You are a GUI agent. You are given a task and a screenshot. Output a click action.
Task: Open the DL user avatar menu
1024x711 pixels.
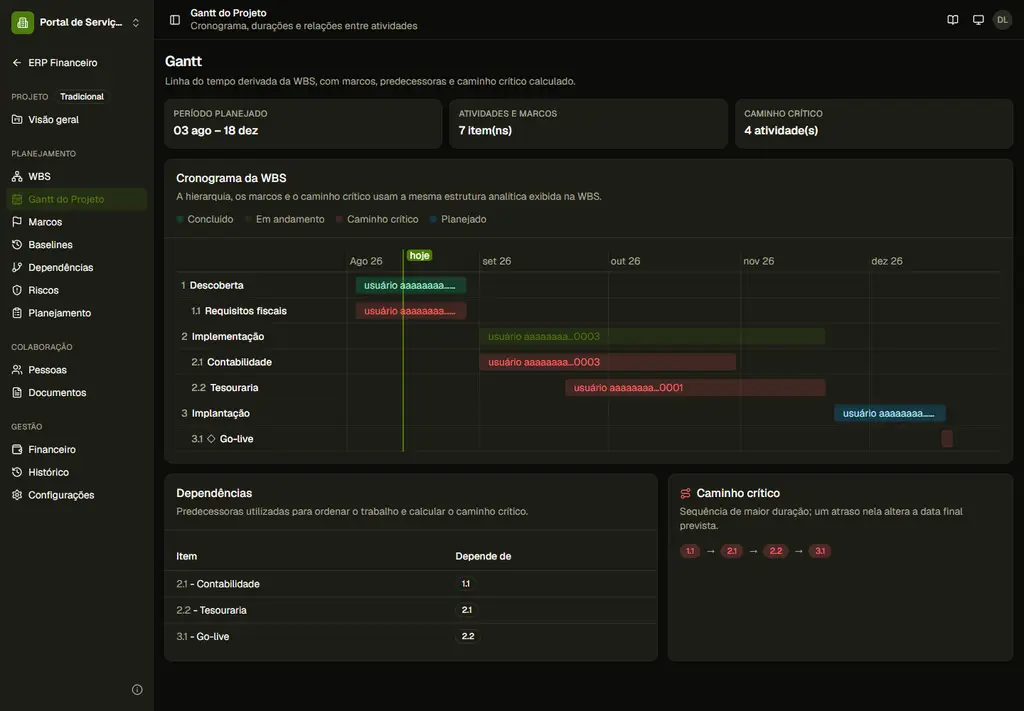coord(1002,20)
